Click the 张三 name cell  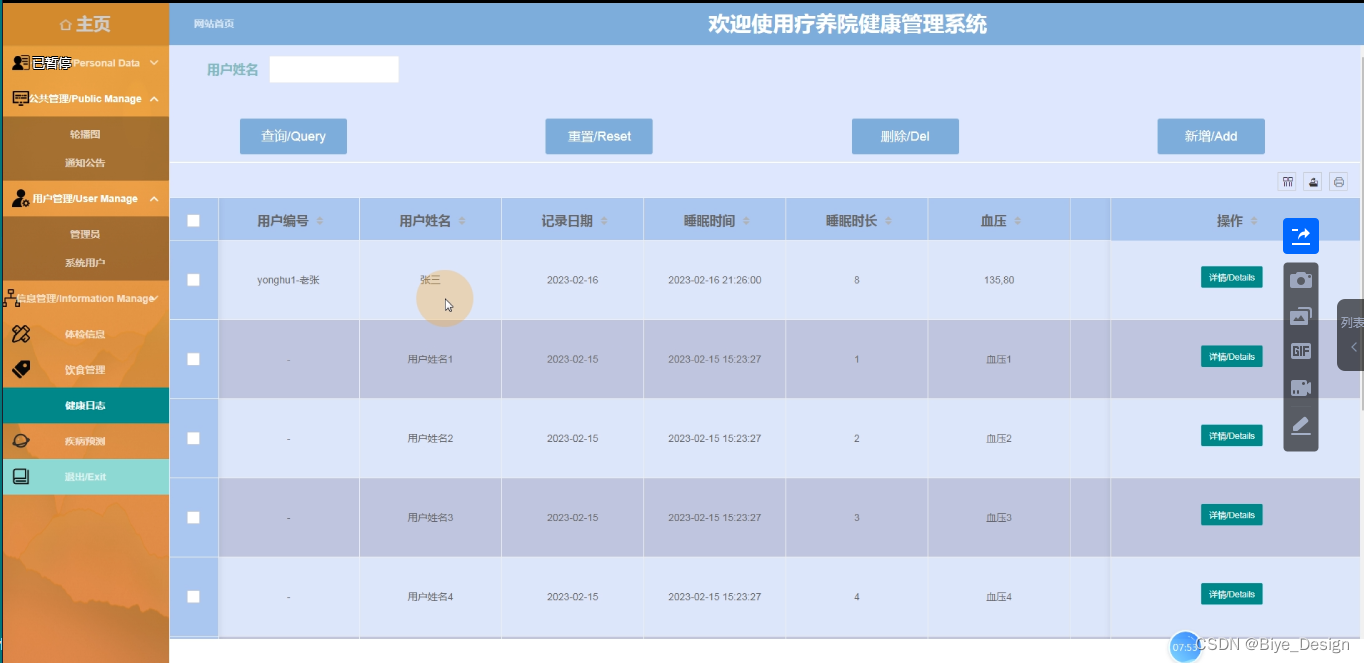[x=430, y=280]
